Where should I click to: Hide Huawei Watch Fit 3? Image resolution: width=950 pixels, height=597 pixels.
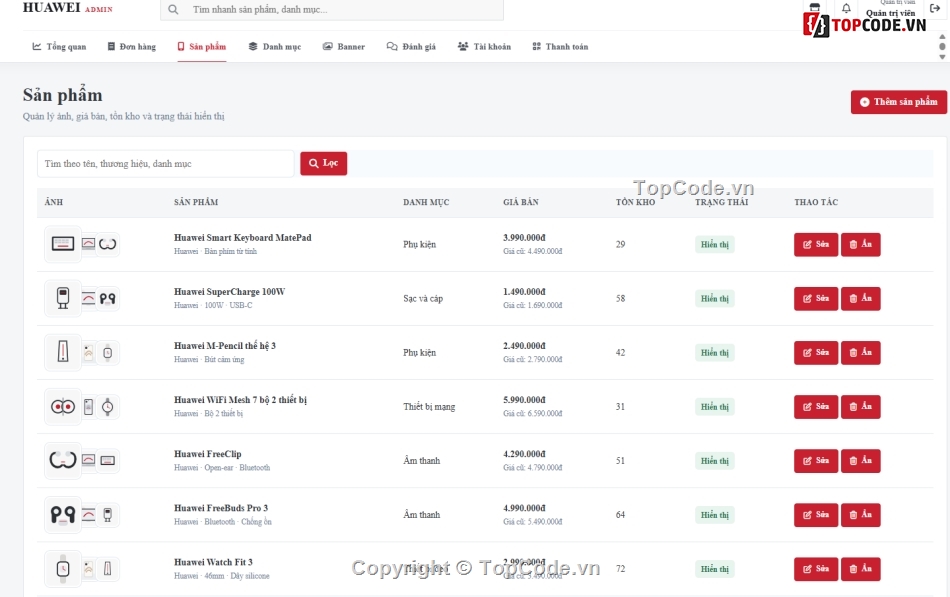point(860,569)
